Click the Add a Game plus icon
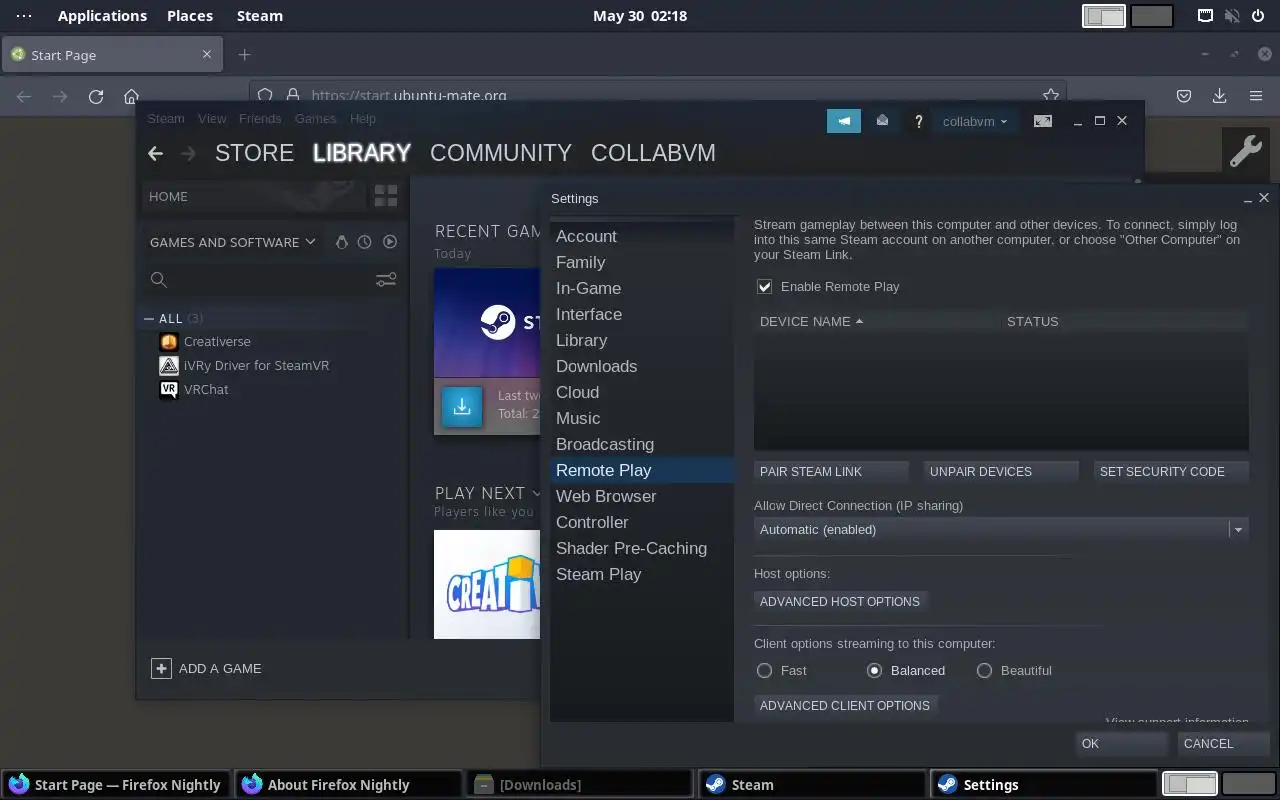The width and height of the screenshot is (1280, 800). click(x=161, y=668)
